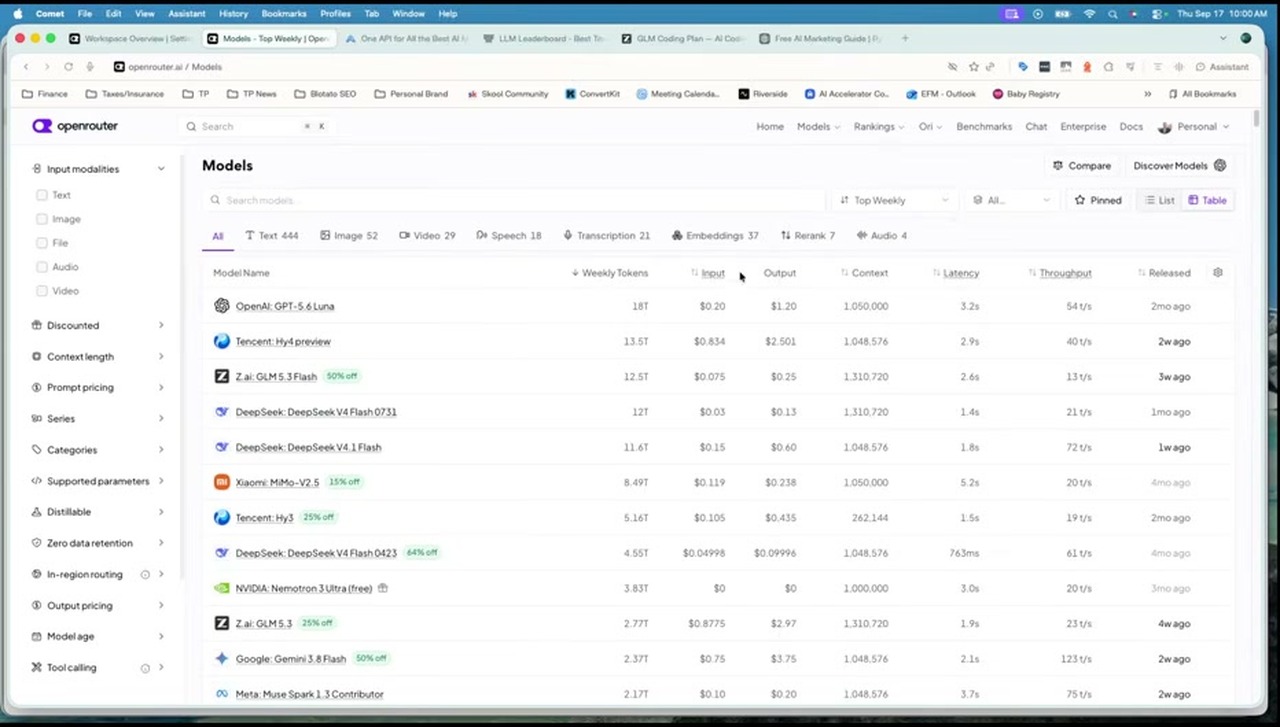Image resolution: width=1280 pixels, height=727 pixels.
Task: Switch to the LLM Leaderboard browser tab
Action: coord(544,39)
